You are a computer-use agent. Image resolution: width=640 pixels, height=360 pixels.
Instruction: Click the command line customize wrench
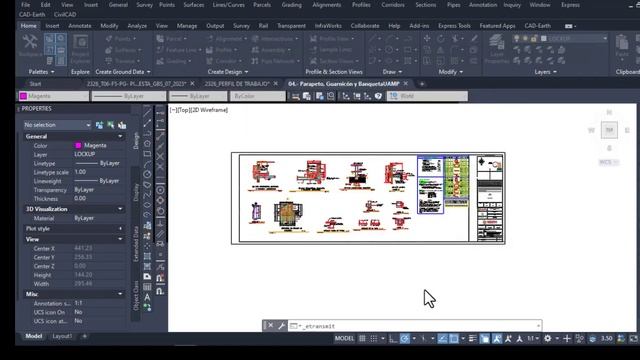281,326
